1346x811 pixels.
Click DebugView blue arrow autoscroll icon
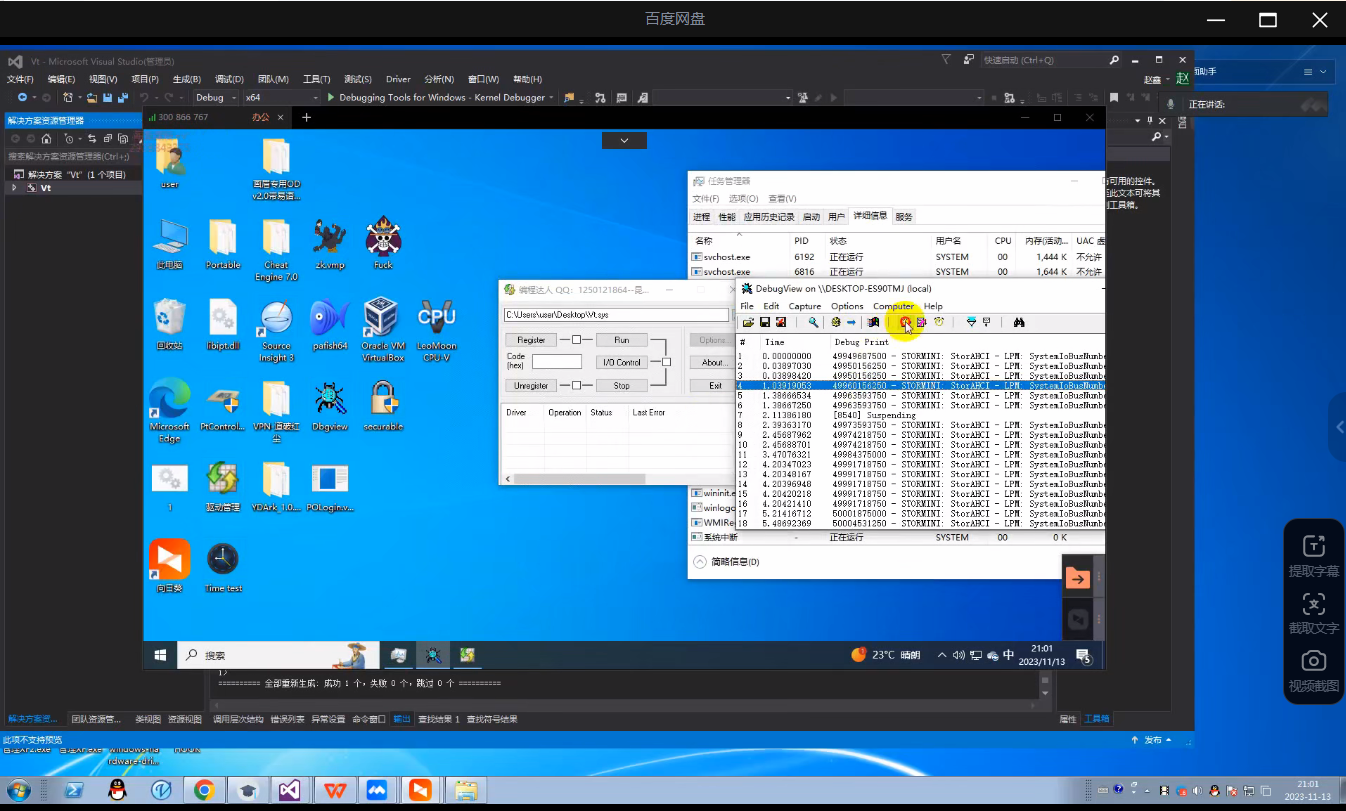click(851, 322)
